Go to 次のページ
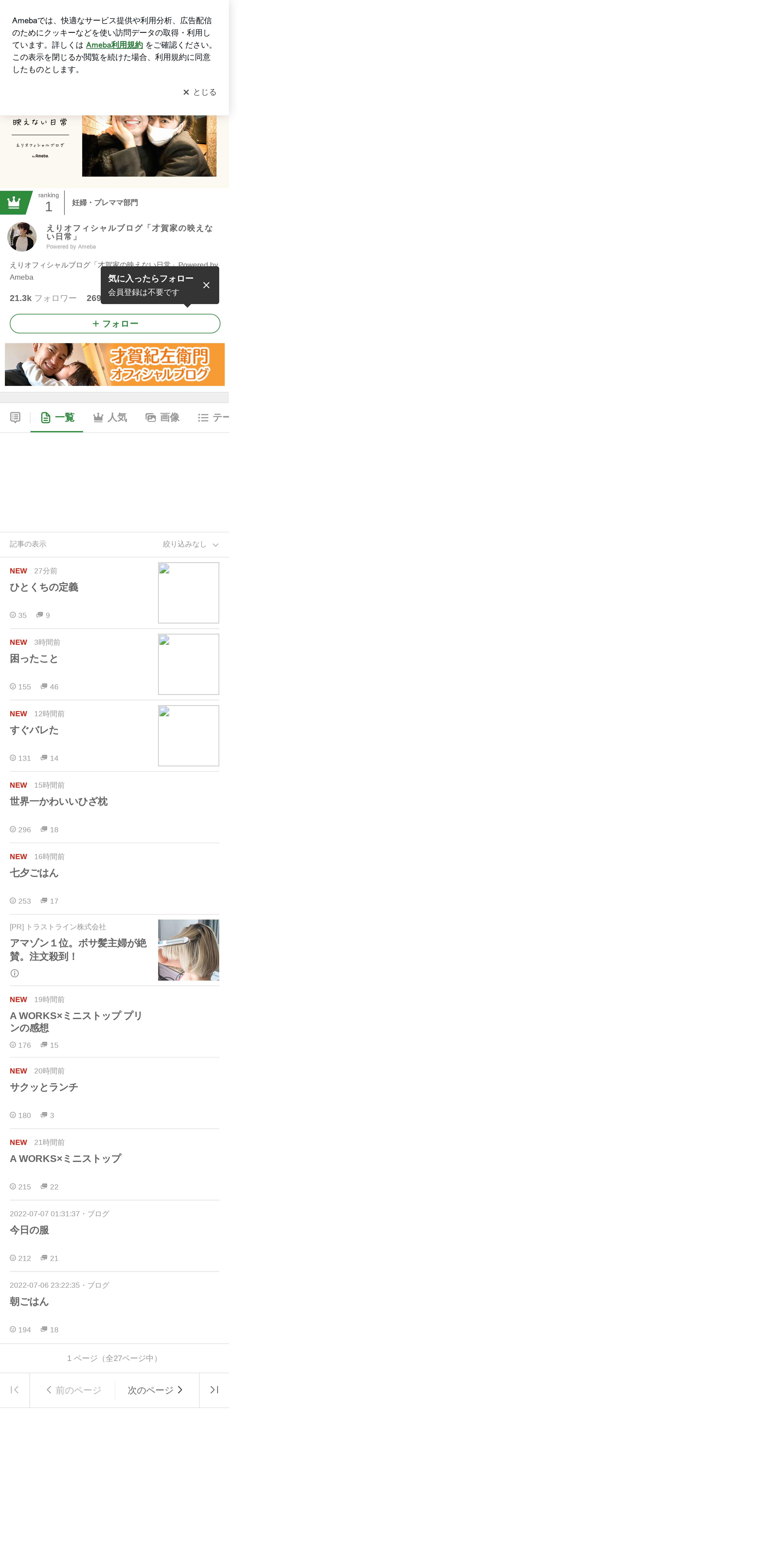The height and width of the screenshot is (1568, 784). (x=156, y=1390)
